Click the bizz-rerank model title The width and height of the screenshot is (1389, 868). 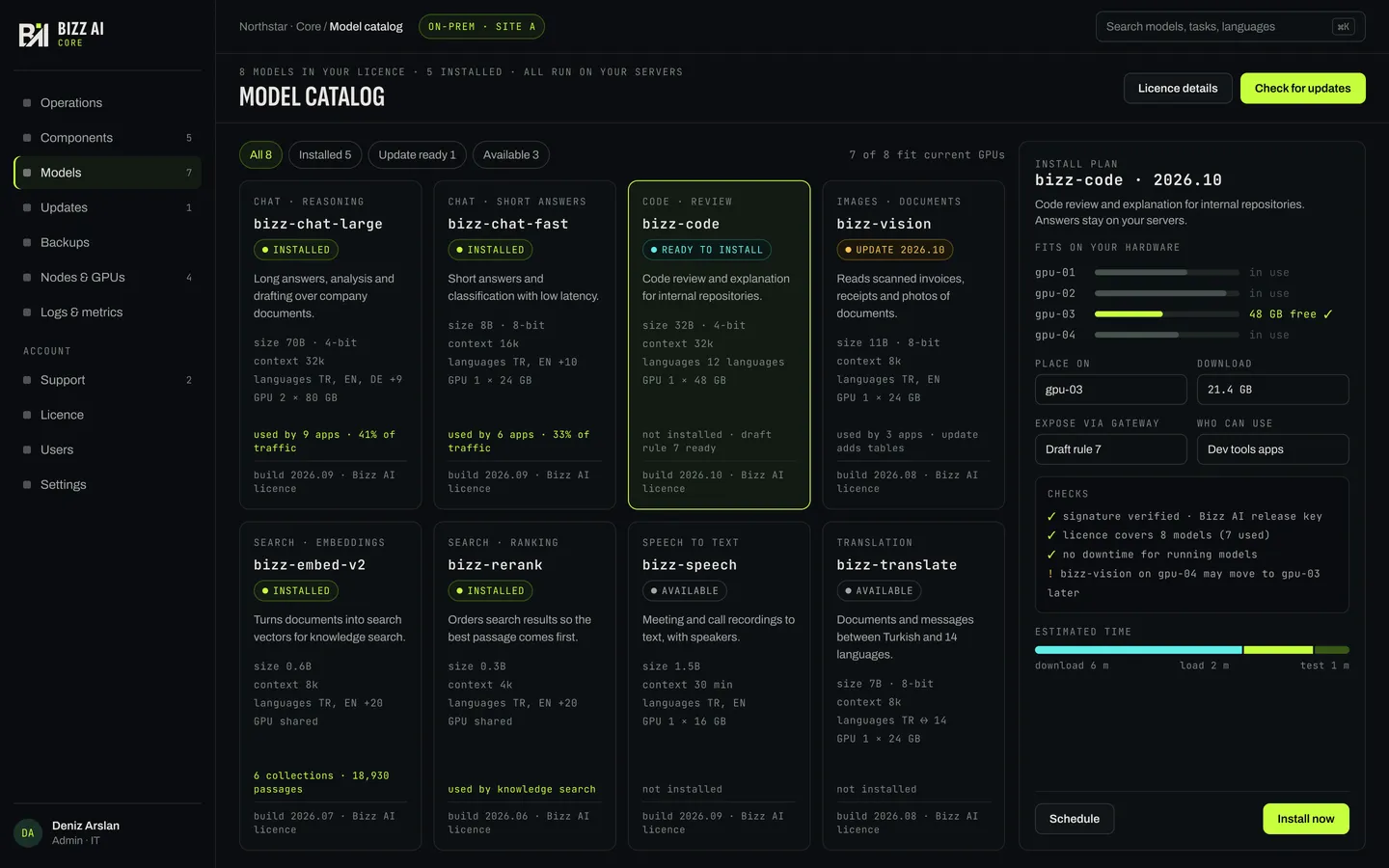495,565
